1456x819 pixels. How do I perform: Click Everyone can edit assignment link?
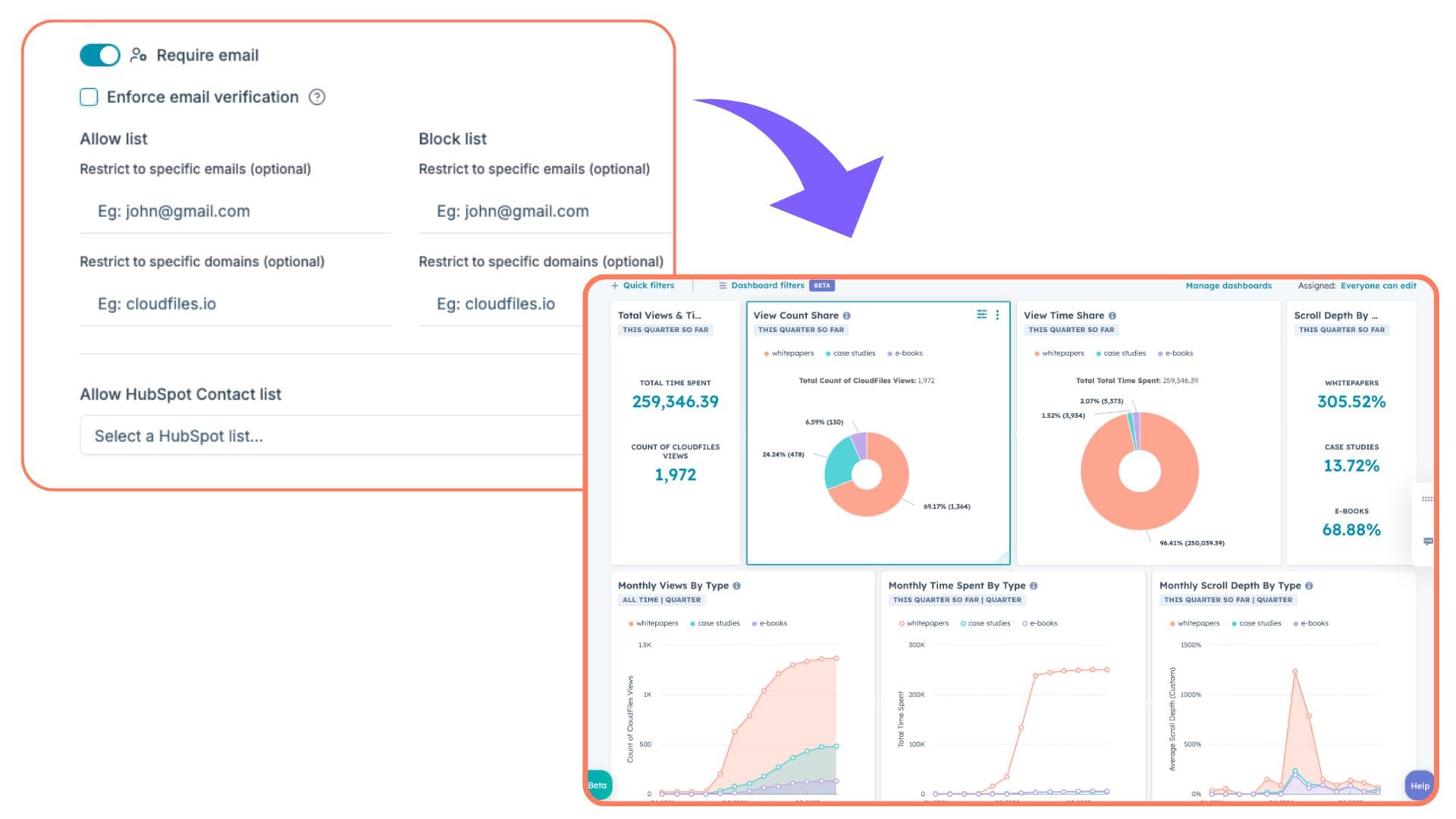(1379, 285)
